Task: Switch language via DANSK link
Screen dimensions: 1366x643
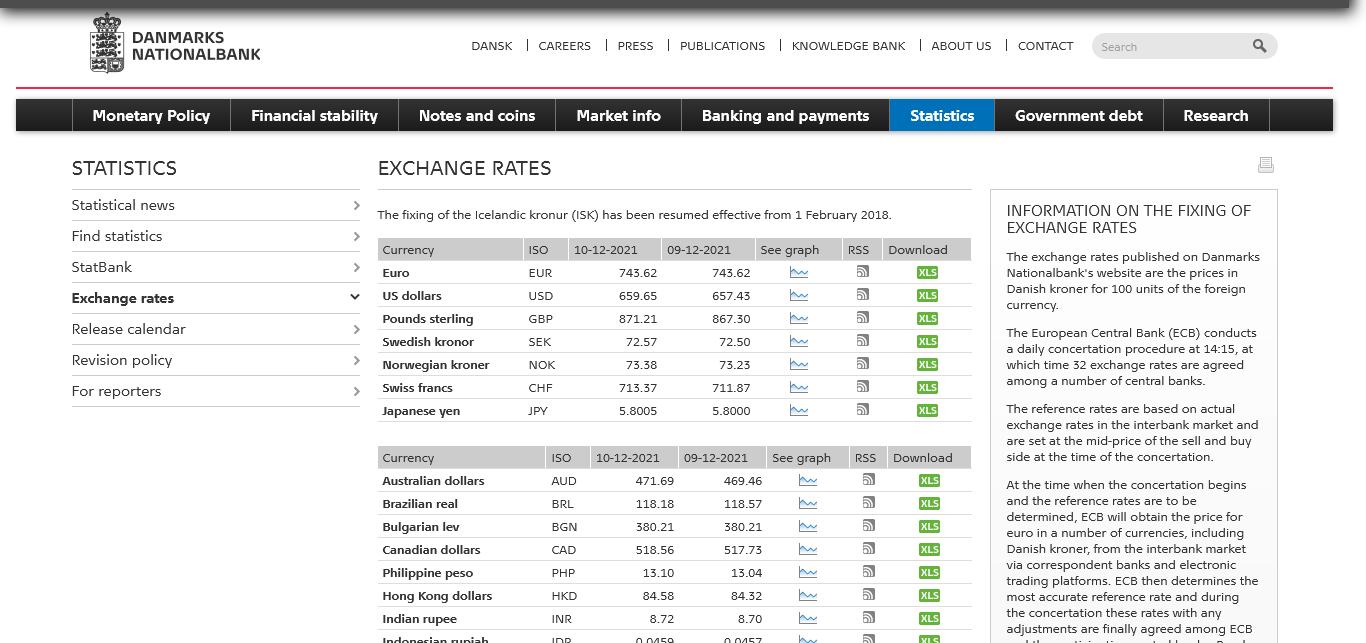Action: tap(491, 46)
